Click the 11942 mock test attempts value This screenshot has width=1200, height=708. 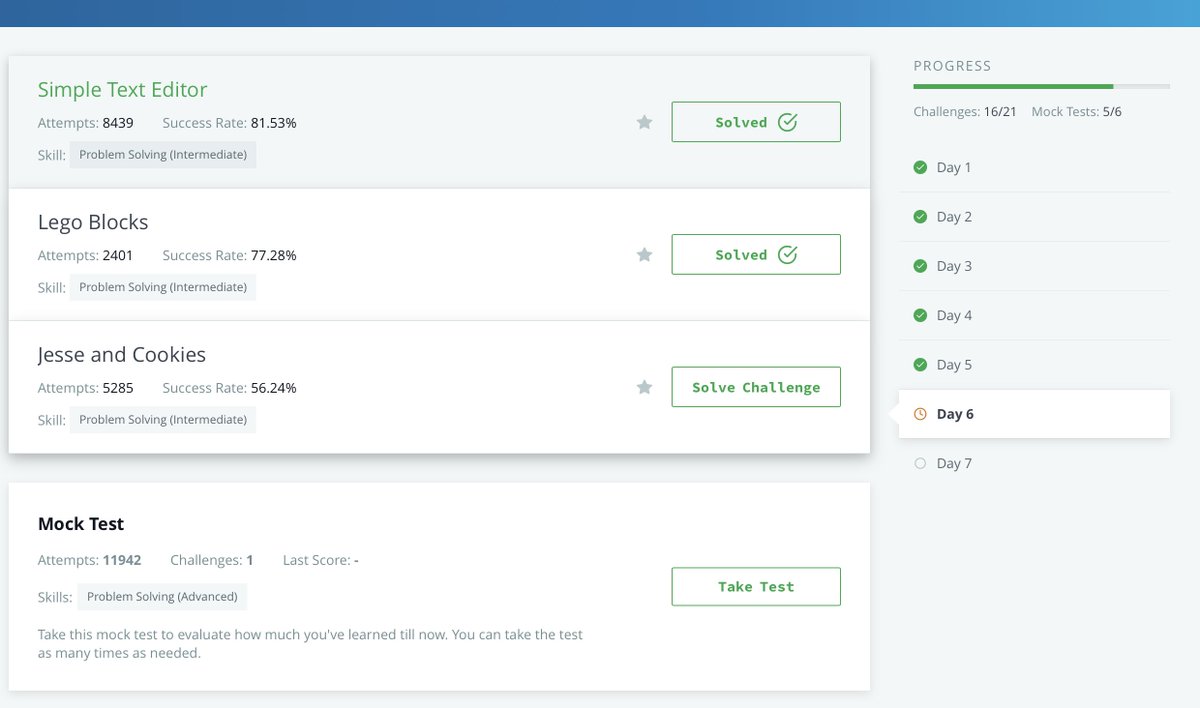(x=122, y=560)
